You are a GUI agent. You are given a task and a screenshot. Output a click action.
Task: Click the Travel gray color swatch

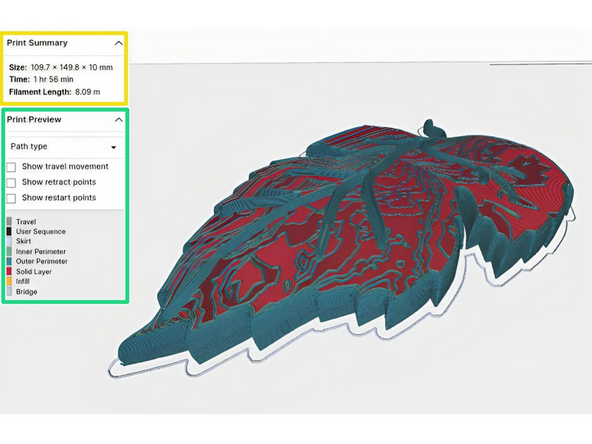click(x=9, y=222)
